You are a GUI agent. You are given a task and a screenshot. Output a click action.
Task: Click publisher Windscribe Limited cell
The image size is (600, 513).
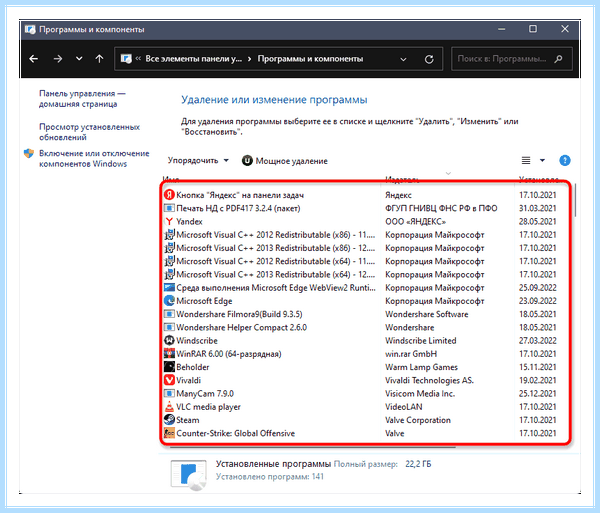pos(421,340)
